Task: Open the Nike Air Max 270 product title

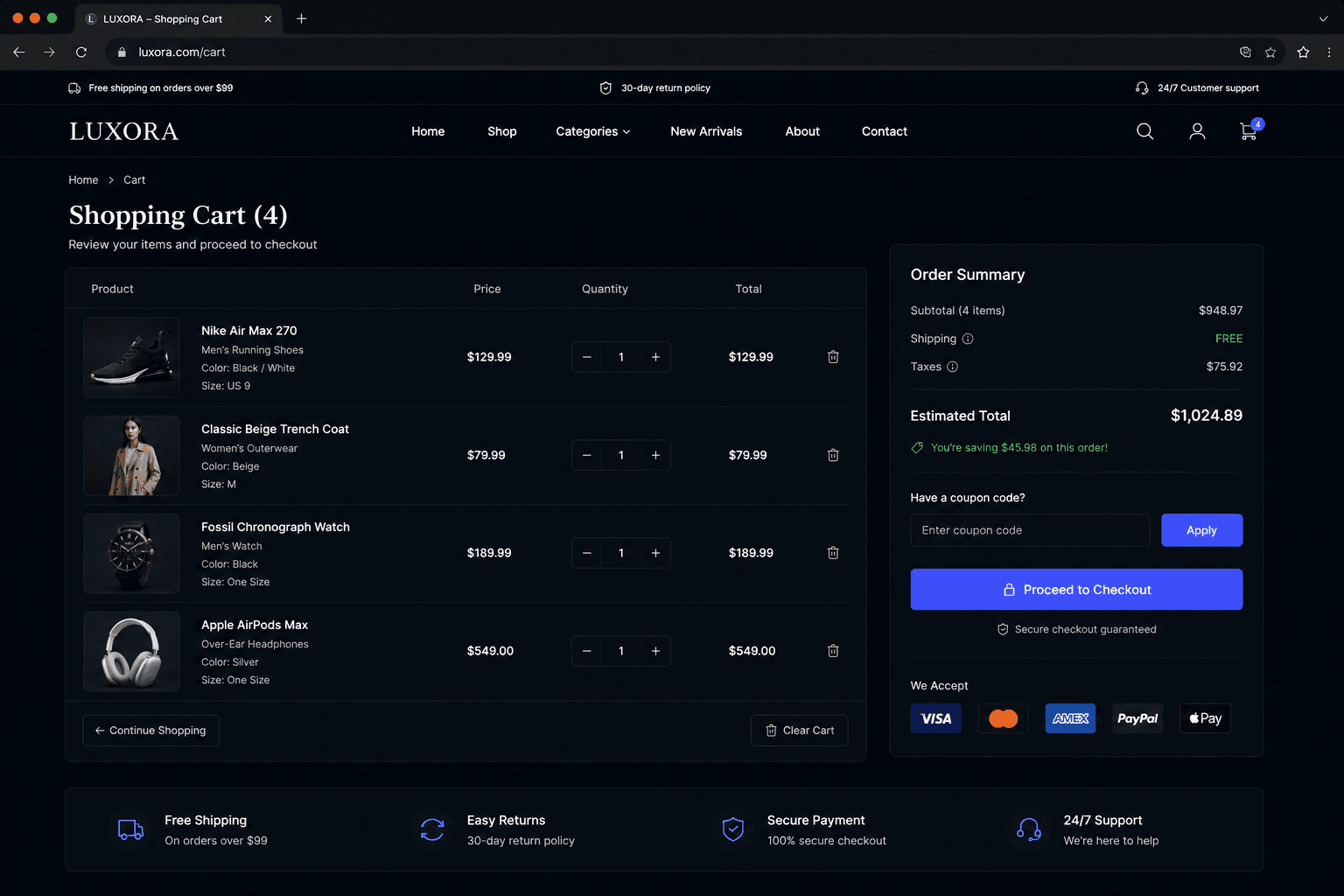Action: click(x=249, y=331)
